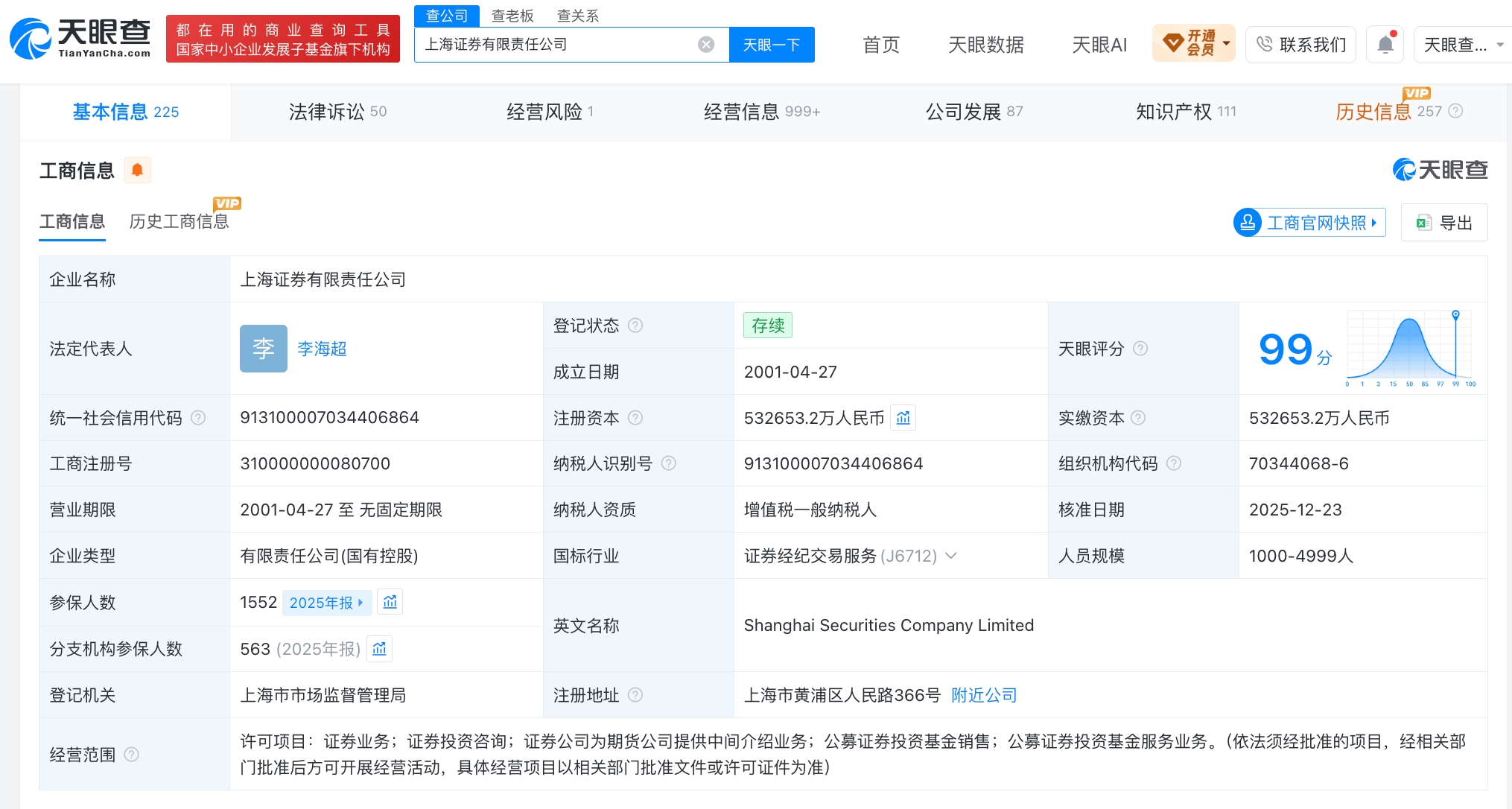The width and height of the screenshot is (1512, 809).
Task: Click the 李 avatar of legal representative
Action: pyautogui.click(x=264, y=349)
